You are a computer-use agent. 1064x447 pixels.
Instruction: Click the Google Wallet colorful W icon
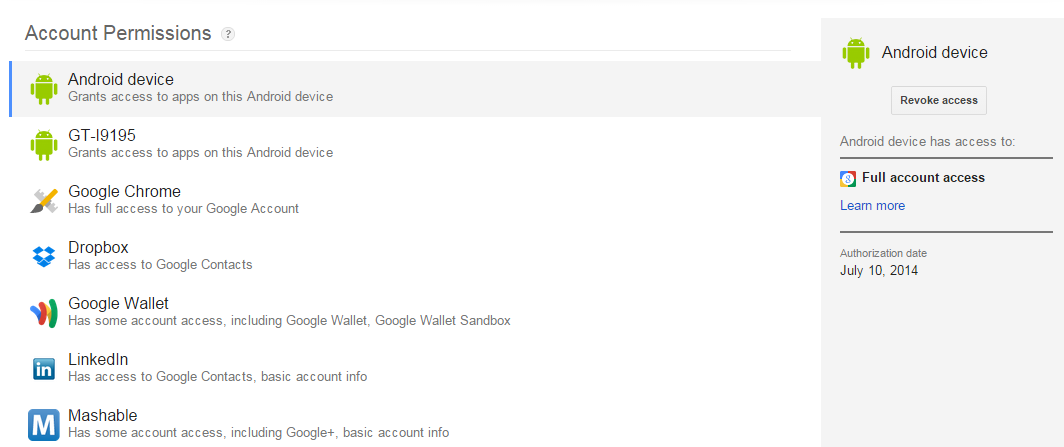[x=43, y=313]
